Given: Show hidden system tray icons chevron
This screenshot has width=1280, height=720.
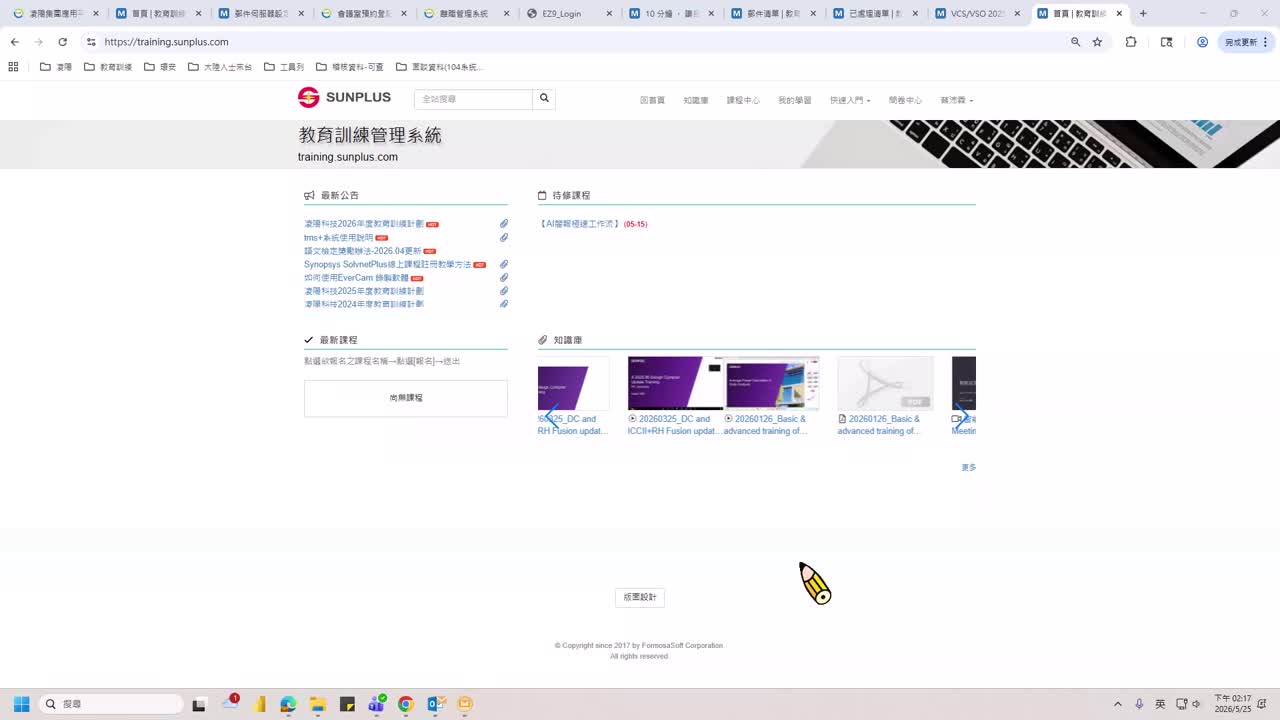Looking at the screenshot, I should coord(1117,704).
